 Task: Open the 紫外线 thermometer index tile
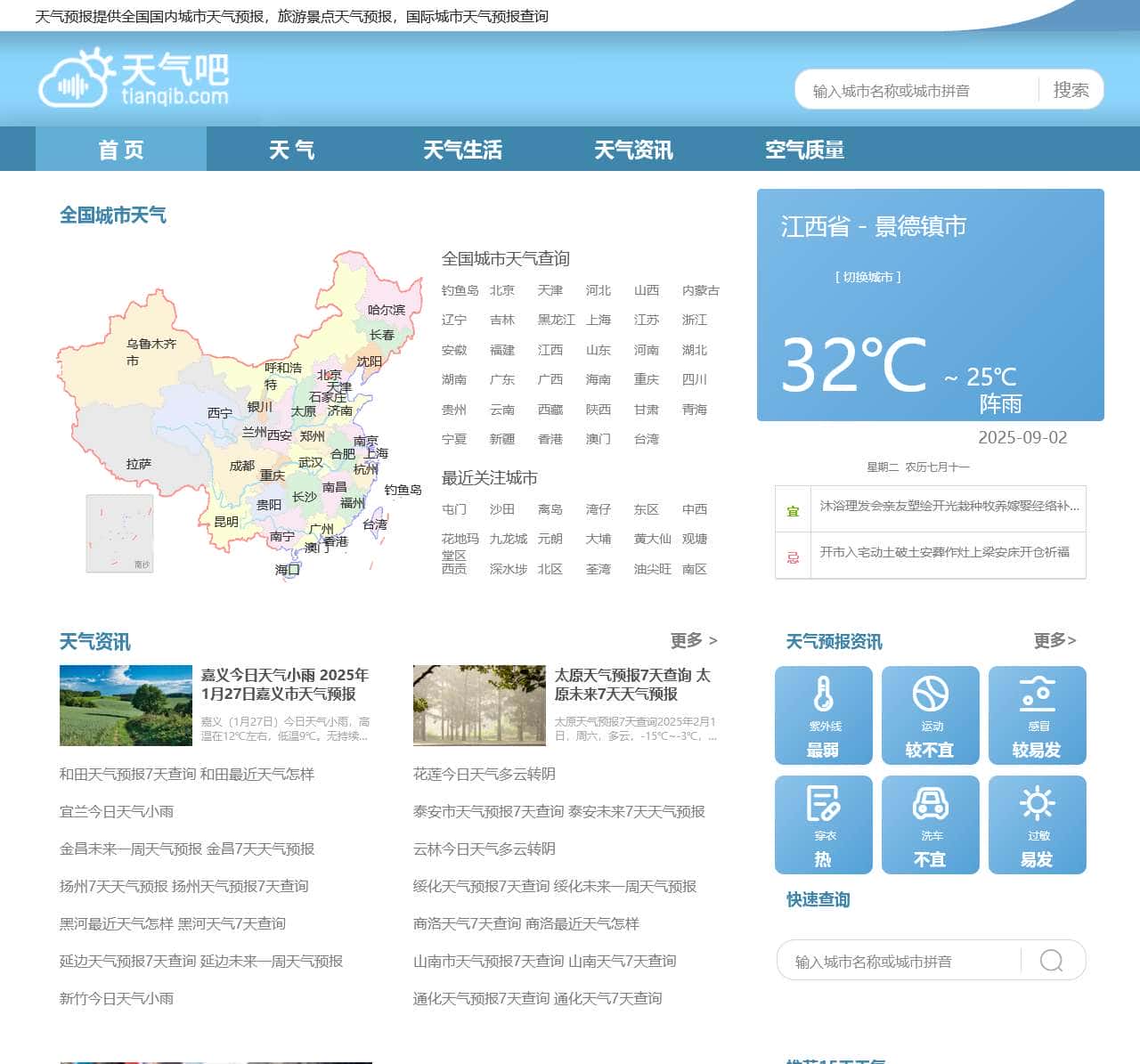(824, 715)
